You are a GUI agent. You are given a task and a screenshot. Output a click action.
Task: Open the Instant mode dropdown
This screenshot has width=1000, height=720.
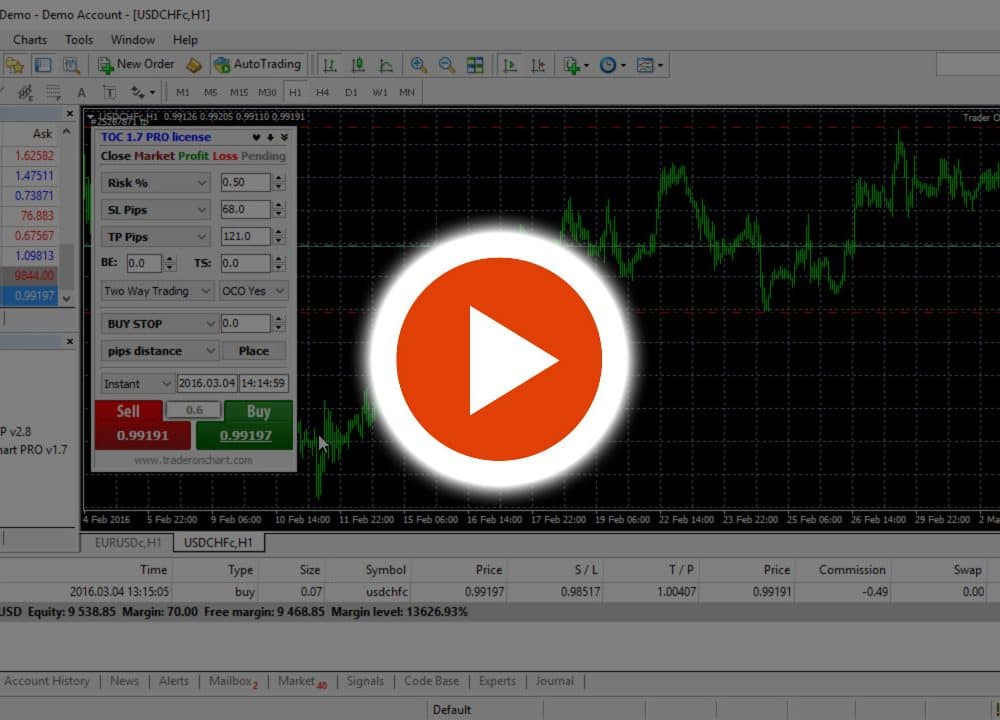137,384
